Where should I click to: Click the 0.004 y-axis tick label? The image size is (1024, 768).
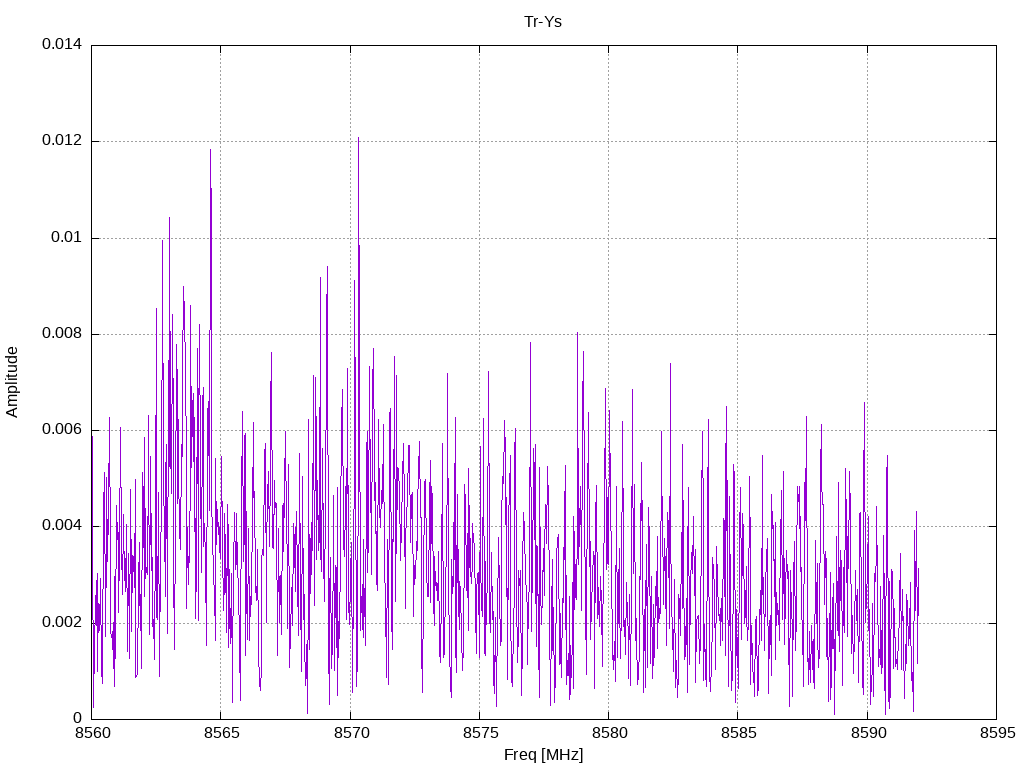[61, 526]
